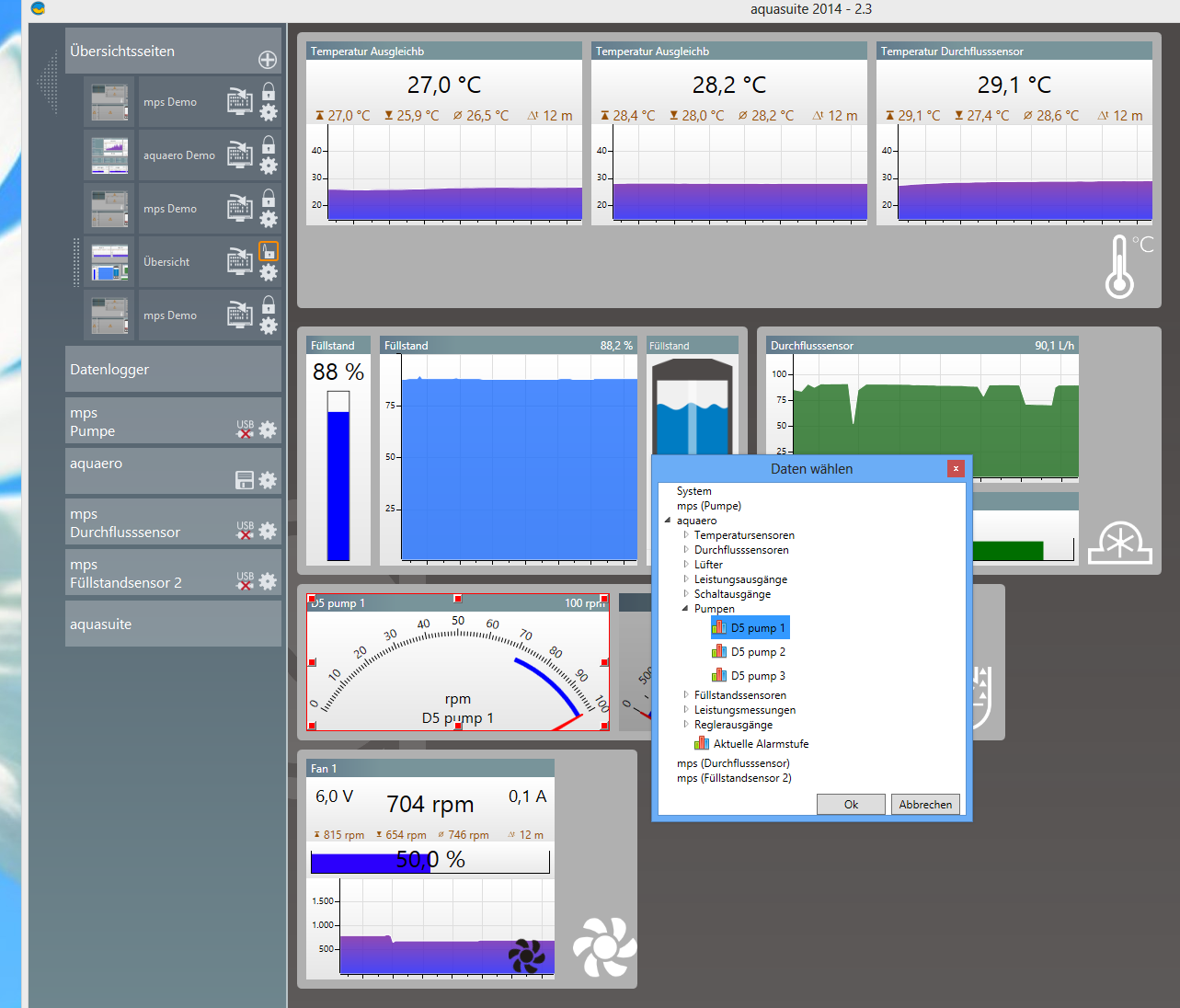Expand the Lüfter tree node
Viewport: 1180px width, 1008px height.
coord(686,565)
